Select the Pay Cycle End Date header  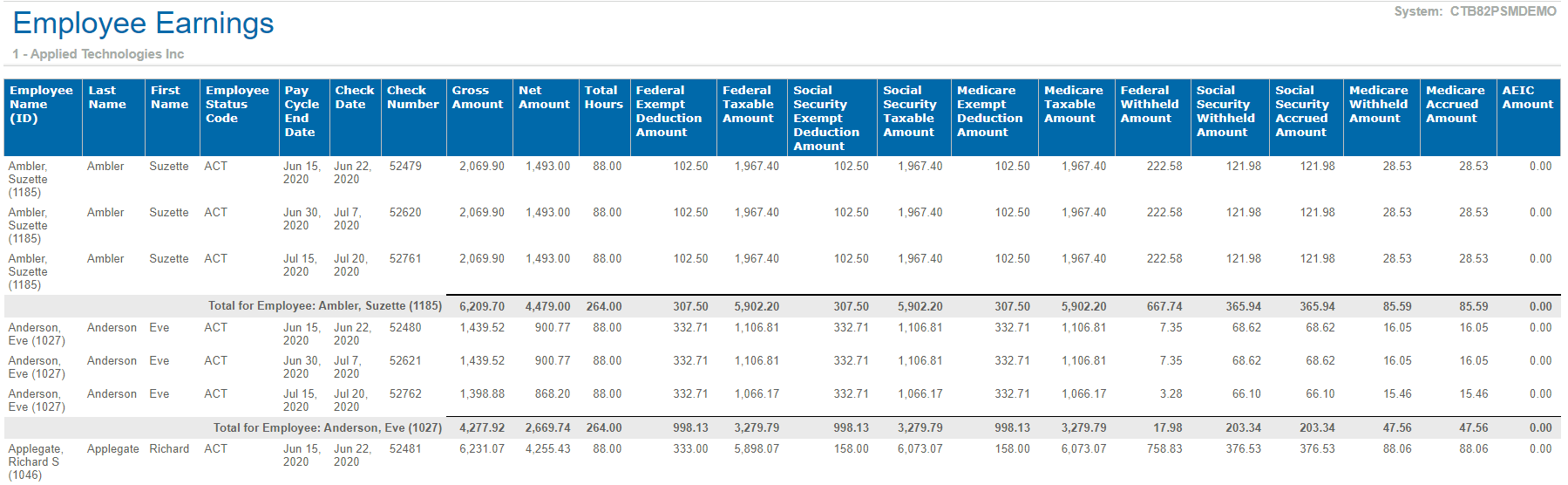click(x=302, y=111)
